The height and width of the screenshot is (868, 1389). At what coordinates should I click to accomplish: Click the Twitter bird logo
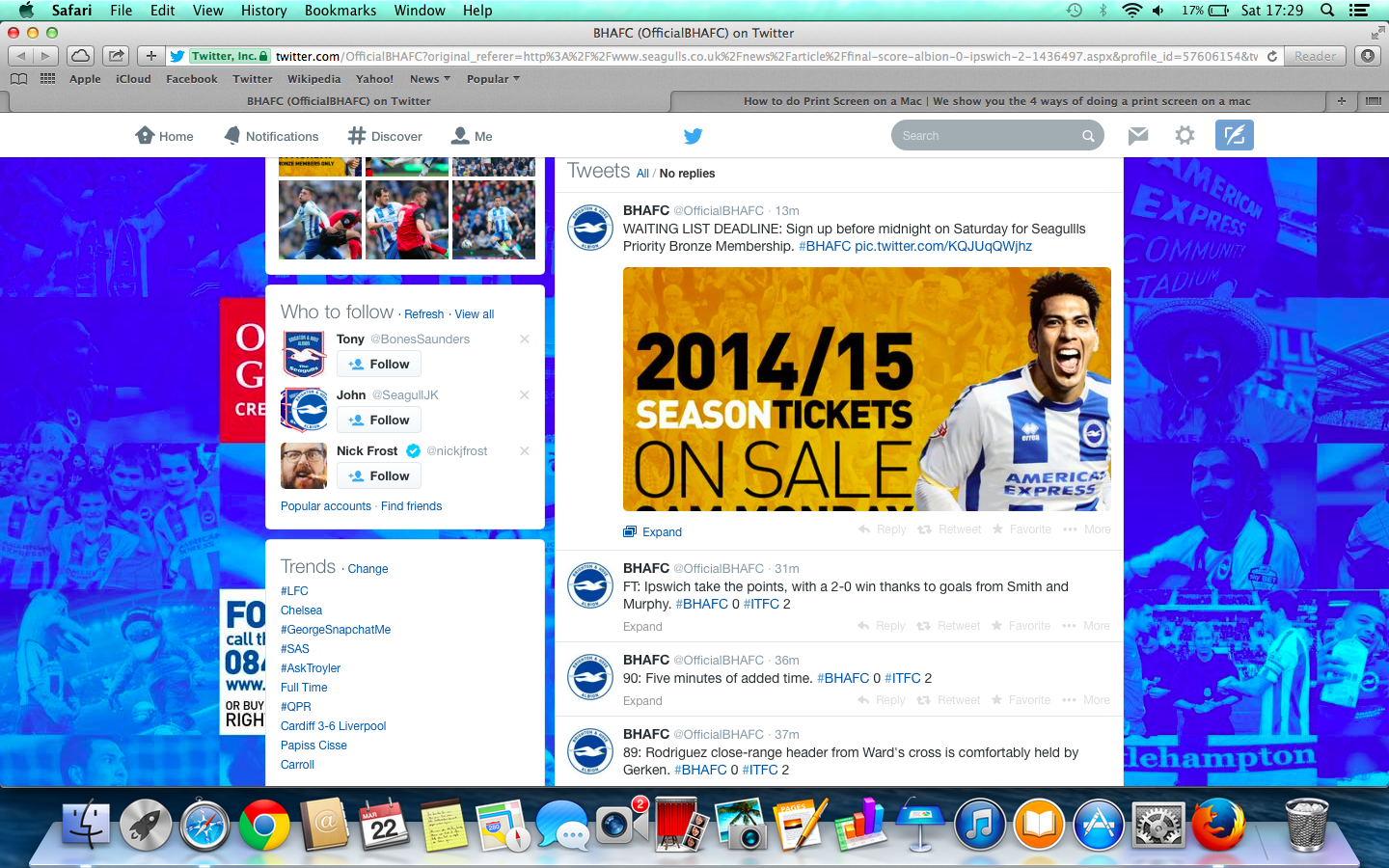click(x=693, y=136)
